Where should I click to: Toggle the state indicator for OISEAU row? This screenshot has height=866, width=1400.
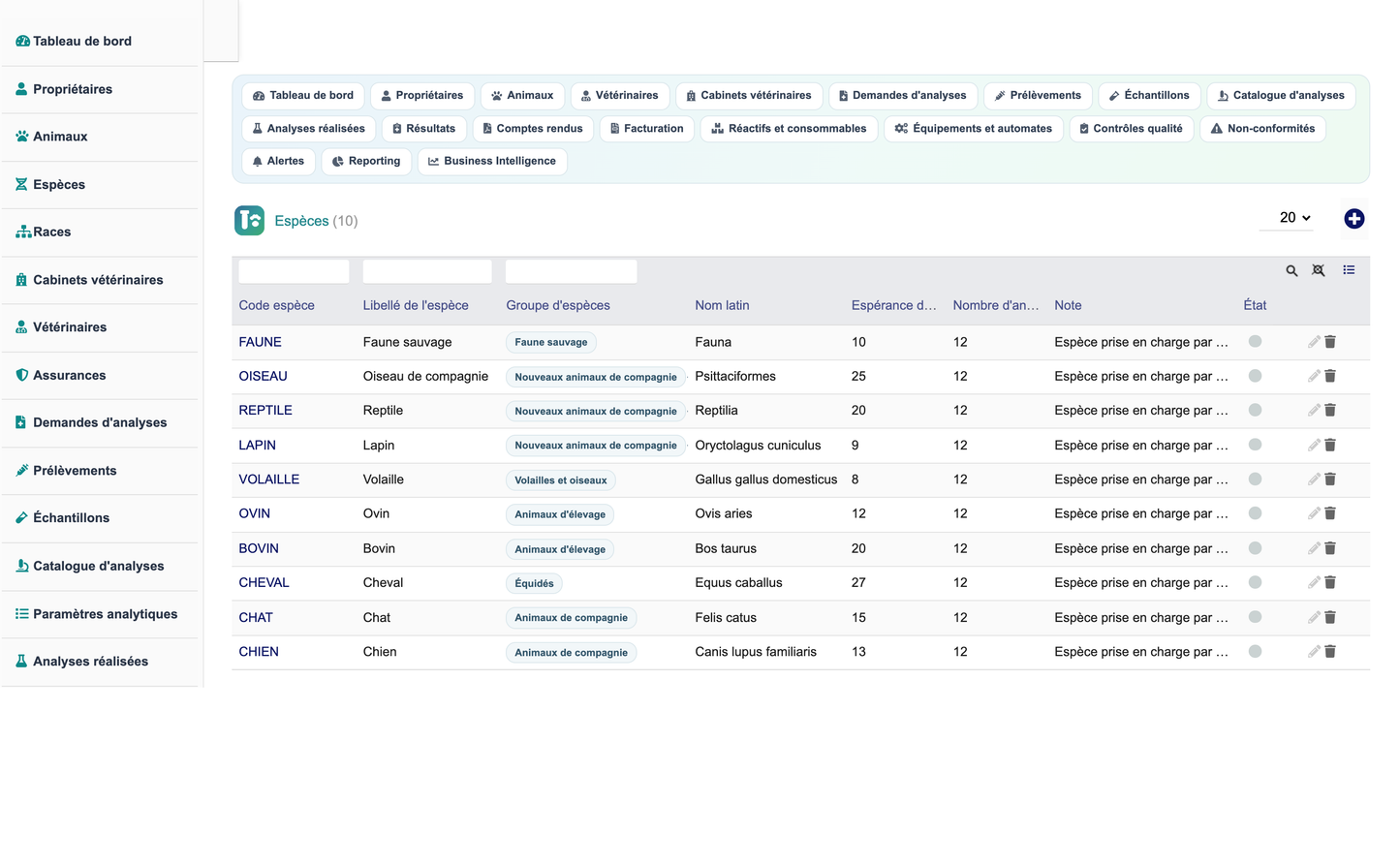[x=1255, y=376]
